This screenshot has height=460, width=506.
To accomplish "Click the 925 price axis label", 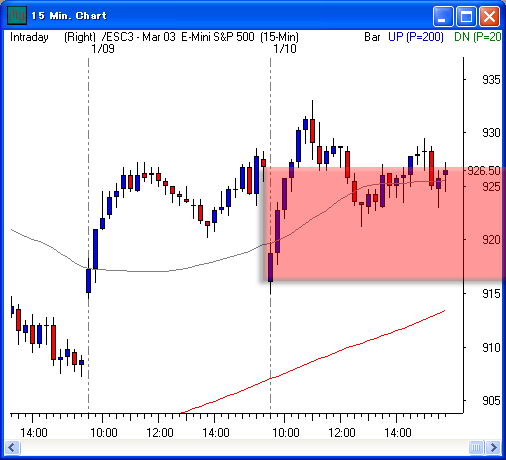I will click(491, 187).
